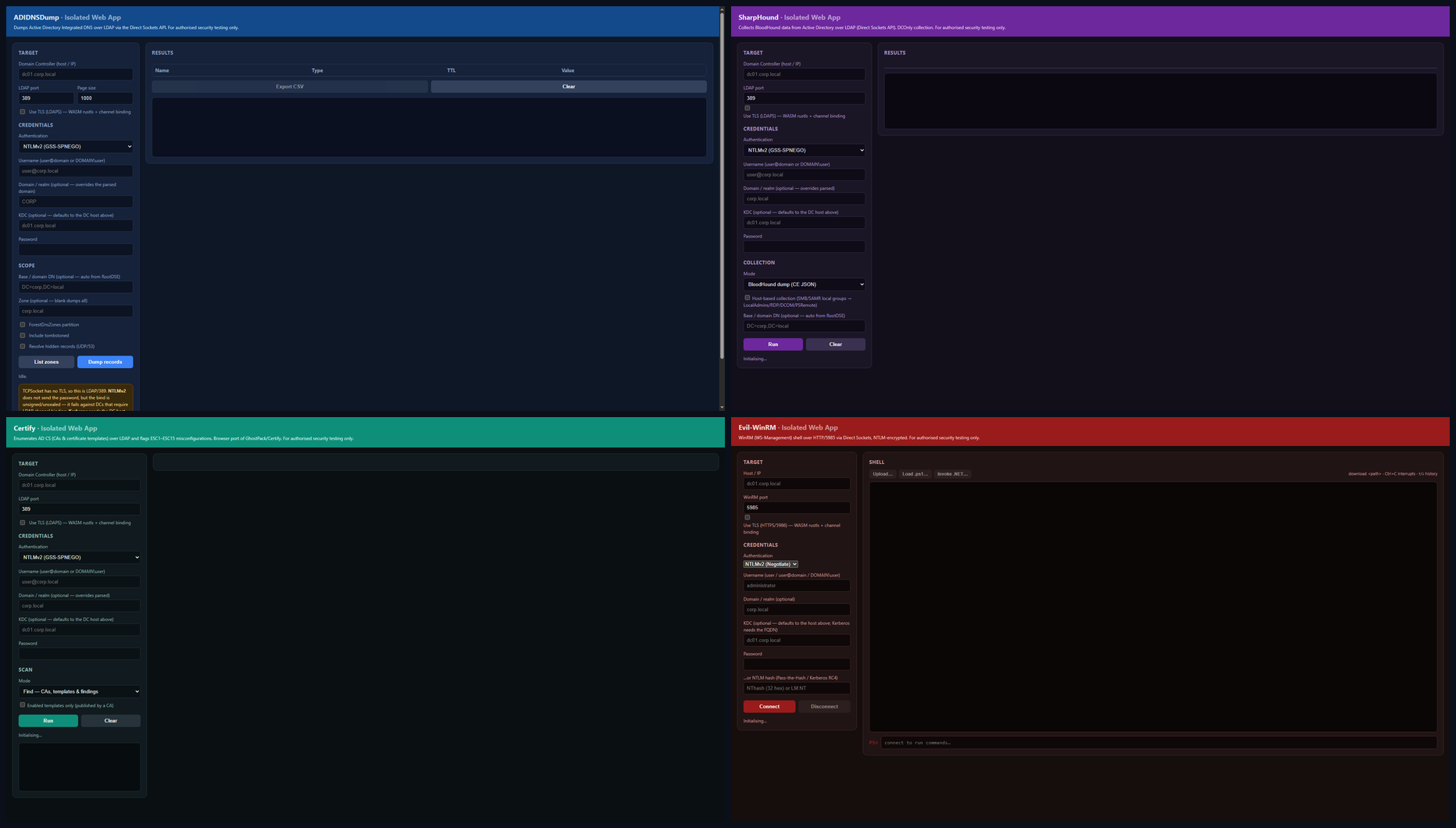Click Dump records button
This screenshot has width=1456, height=828.
(105, 362)
